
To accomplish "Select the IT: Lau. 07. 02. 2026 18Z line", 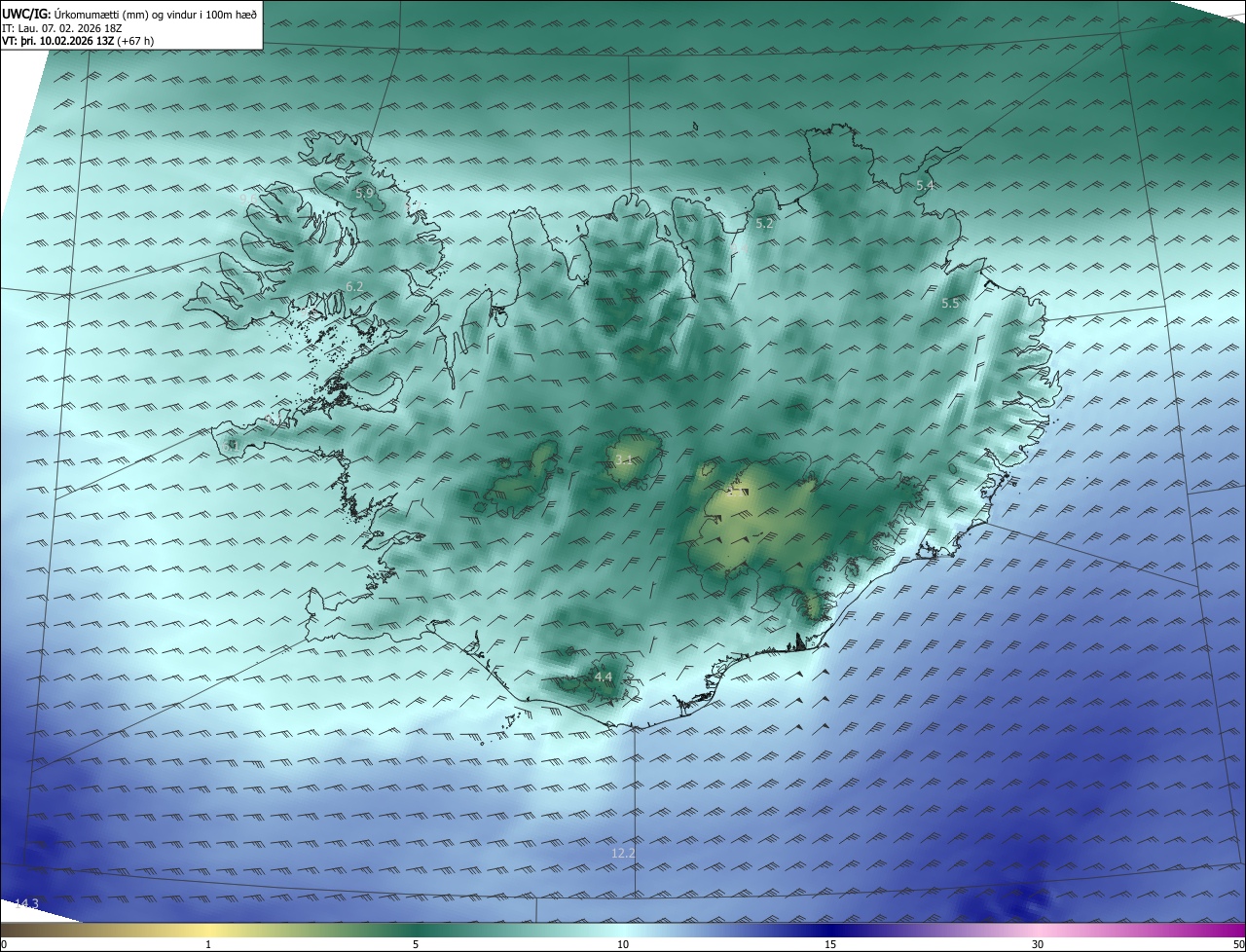I will point(62,28).
